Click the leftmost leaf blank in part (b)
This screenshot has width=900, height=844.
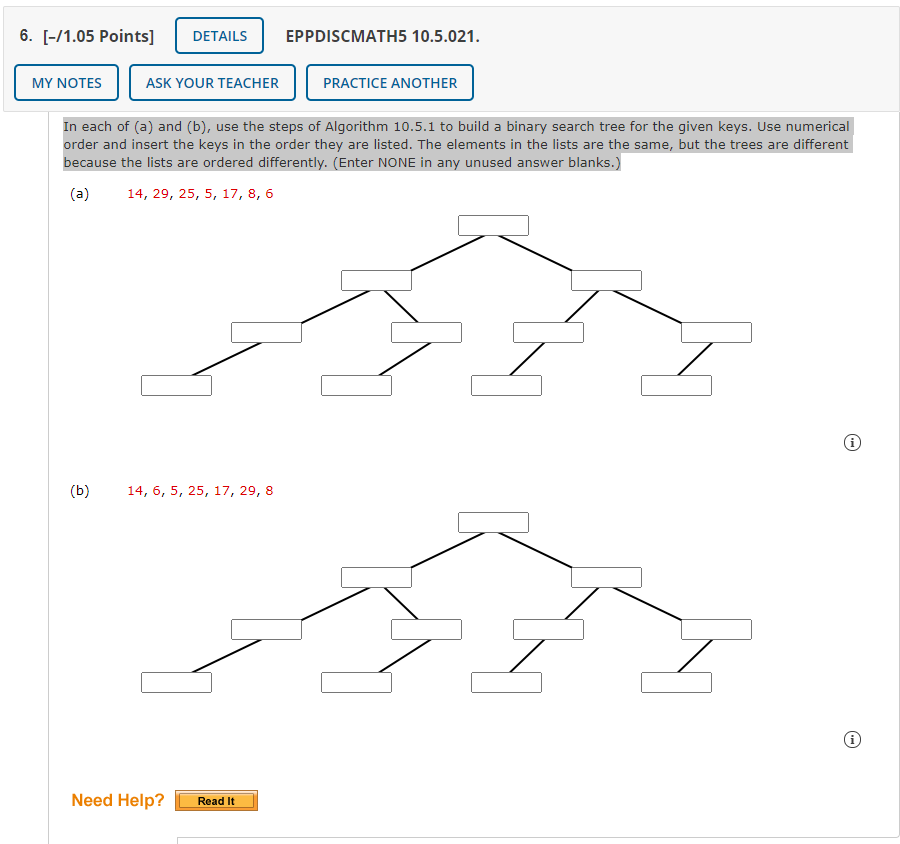[176, 681]
